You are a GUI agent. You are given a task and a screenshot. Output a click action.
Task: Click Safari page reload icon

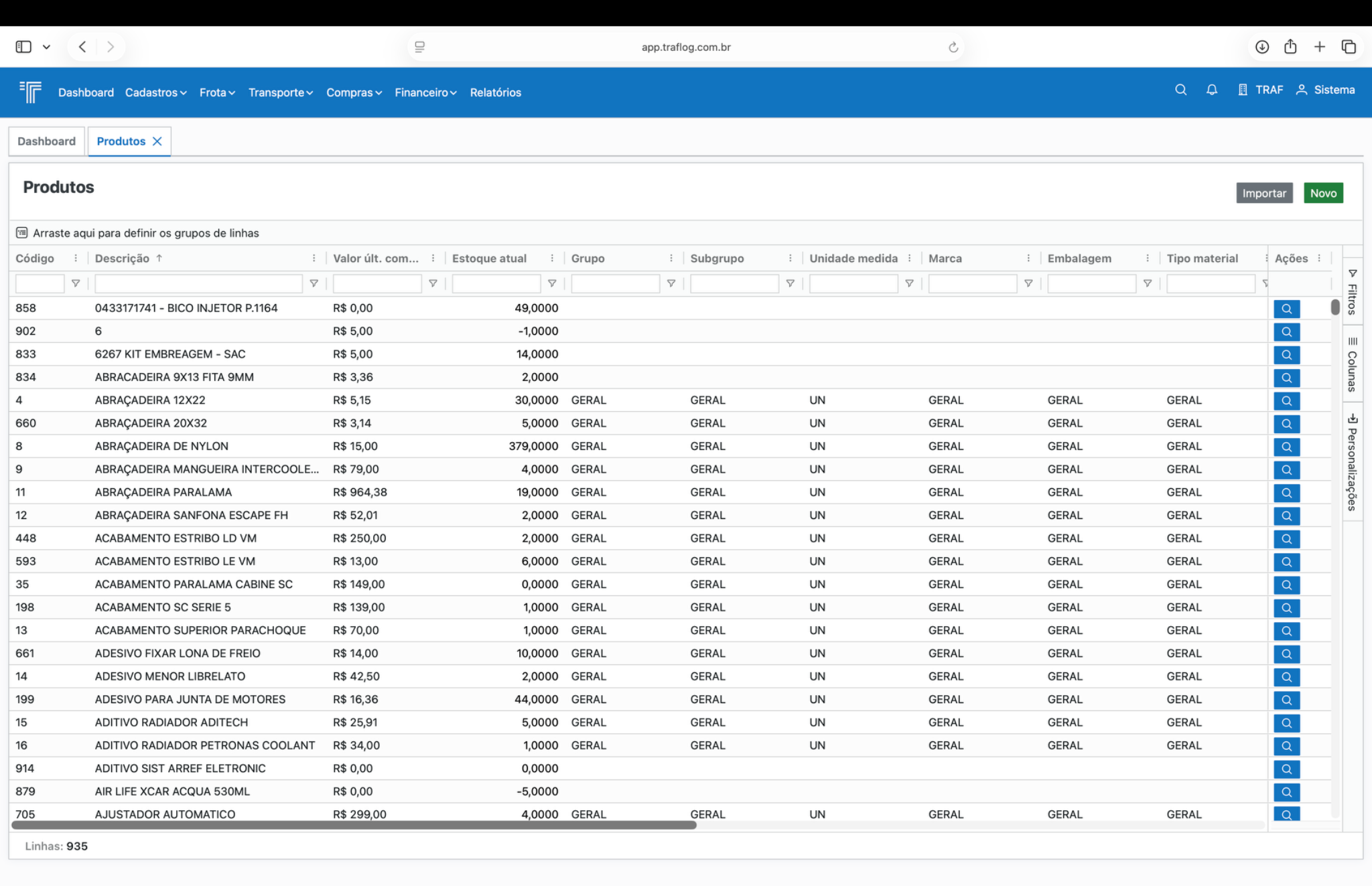tap(953, 47)
